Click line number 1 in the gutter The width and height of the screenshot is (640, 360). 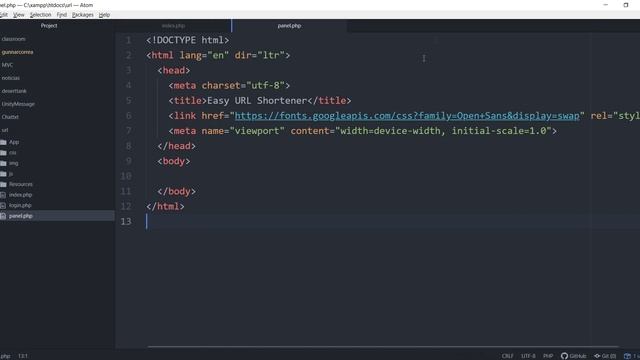(x=128, y=40)
